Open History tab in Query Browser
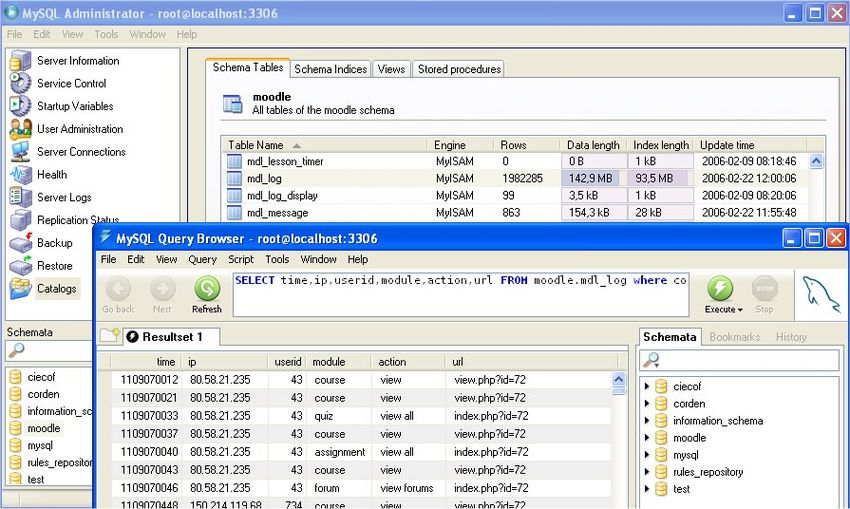The width and height of the screenshot is (850, 509). [791, 337]
